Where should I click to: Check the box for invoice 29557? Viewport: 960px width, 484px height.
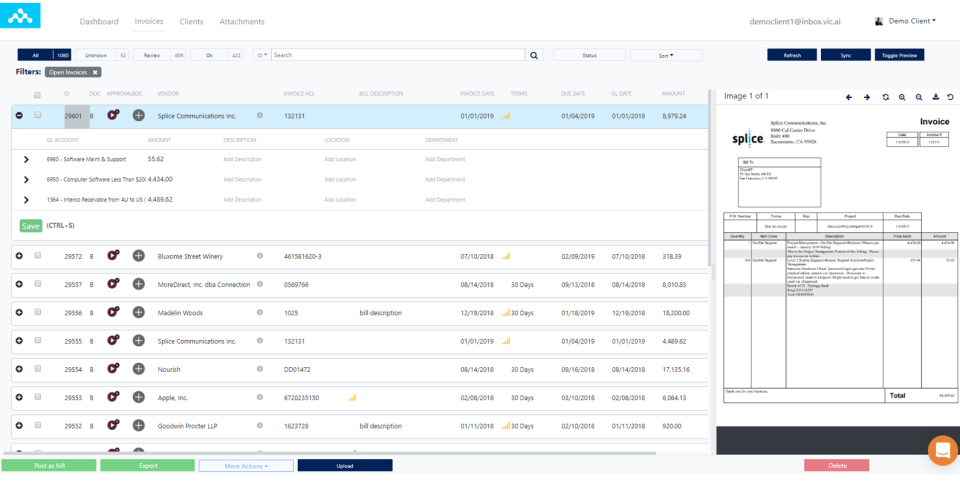point(37,283)
